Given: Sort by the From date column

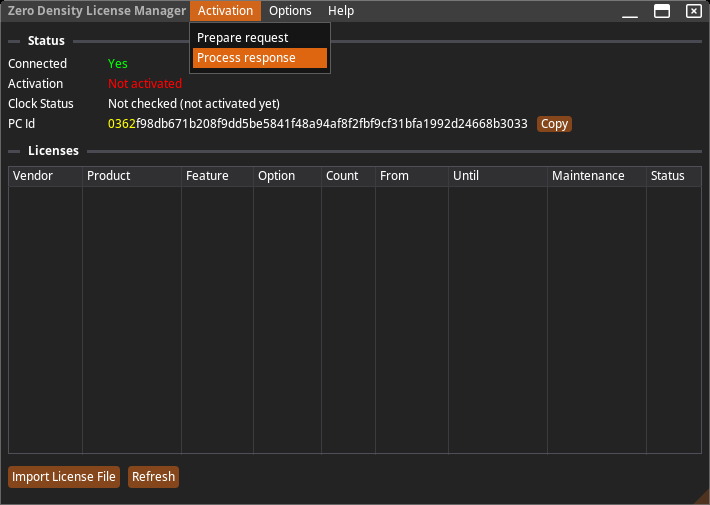Looking at the screenshot, I should 411,176.
